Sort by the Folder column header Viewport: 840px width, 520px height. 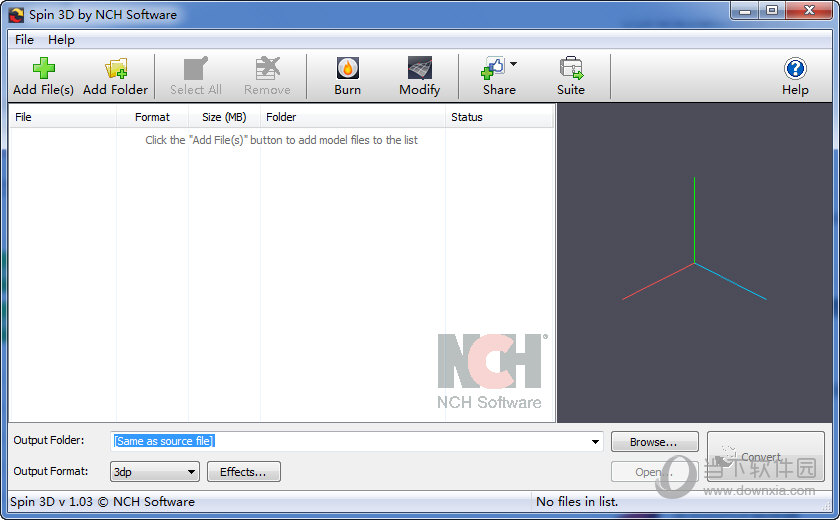pyautogui.click(x=352, y=117)
